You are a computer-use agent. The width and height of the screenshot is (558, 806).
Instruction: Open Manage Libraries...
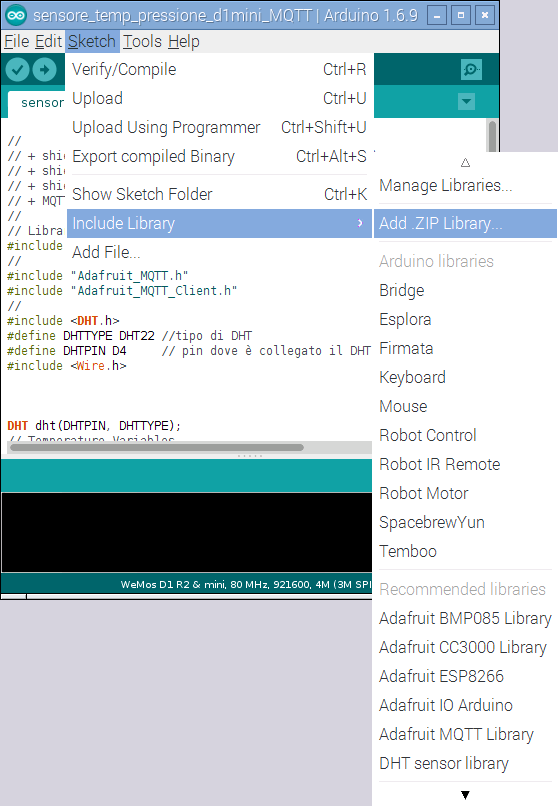465,185
